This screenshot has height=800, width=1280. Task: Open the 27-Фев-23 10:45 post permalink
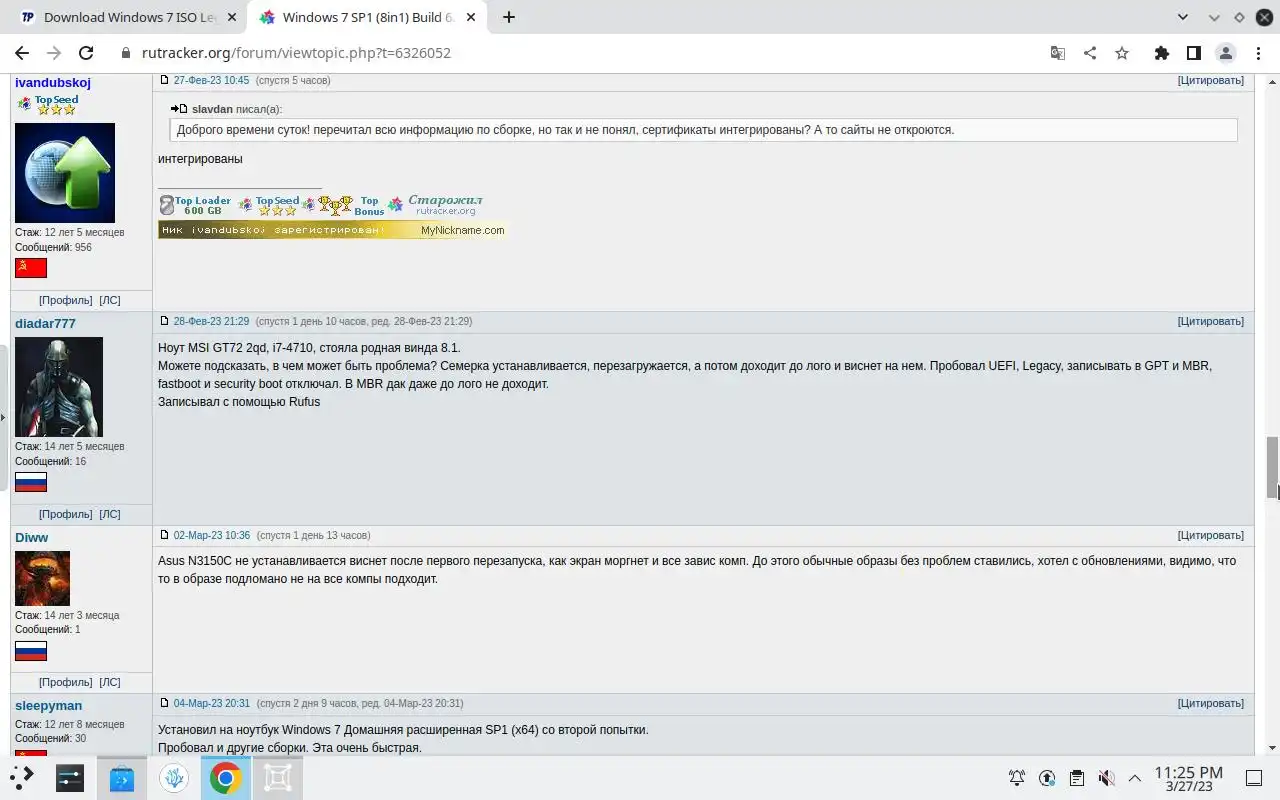click(211, 80)
